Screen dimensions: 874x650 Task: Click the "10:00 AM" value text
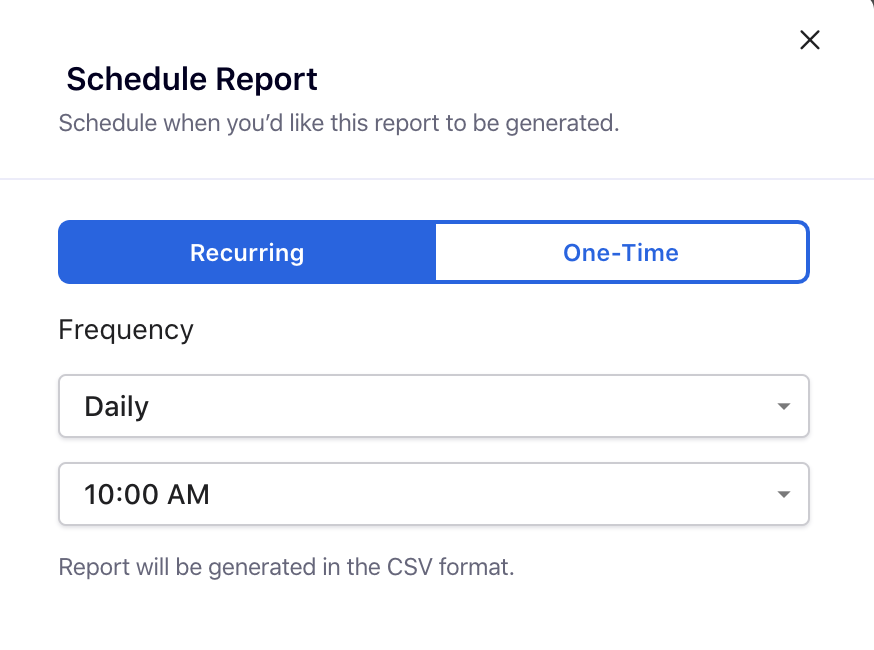click(x=147, y=494)
